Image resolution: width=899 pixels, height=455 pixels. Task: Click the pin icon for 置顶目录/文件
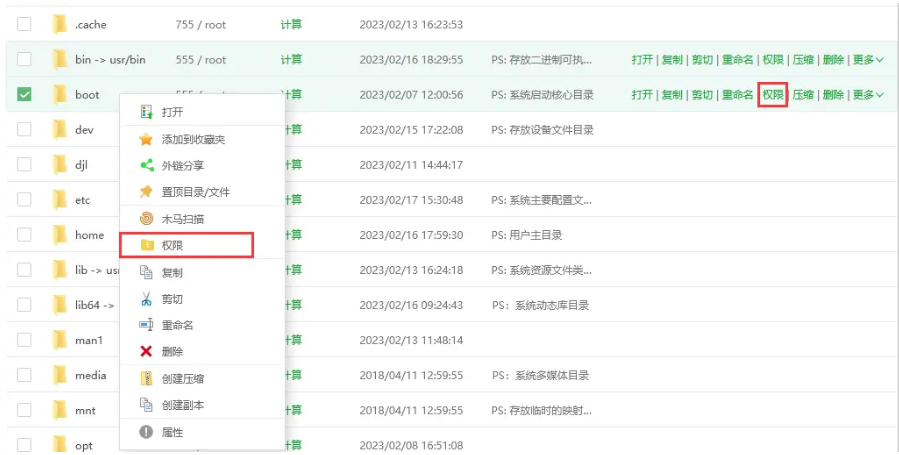point(146,192)
